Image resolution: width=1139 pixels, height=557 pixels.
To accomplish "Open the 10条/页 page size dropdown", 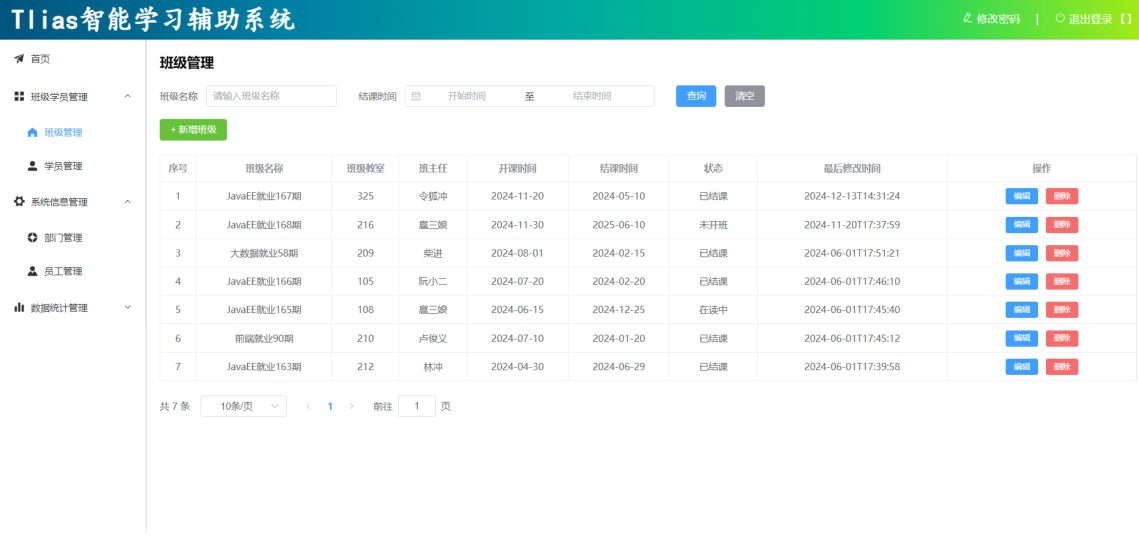I will pos(243,406).
